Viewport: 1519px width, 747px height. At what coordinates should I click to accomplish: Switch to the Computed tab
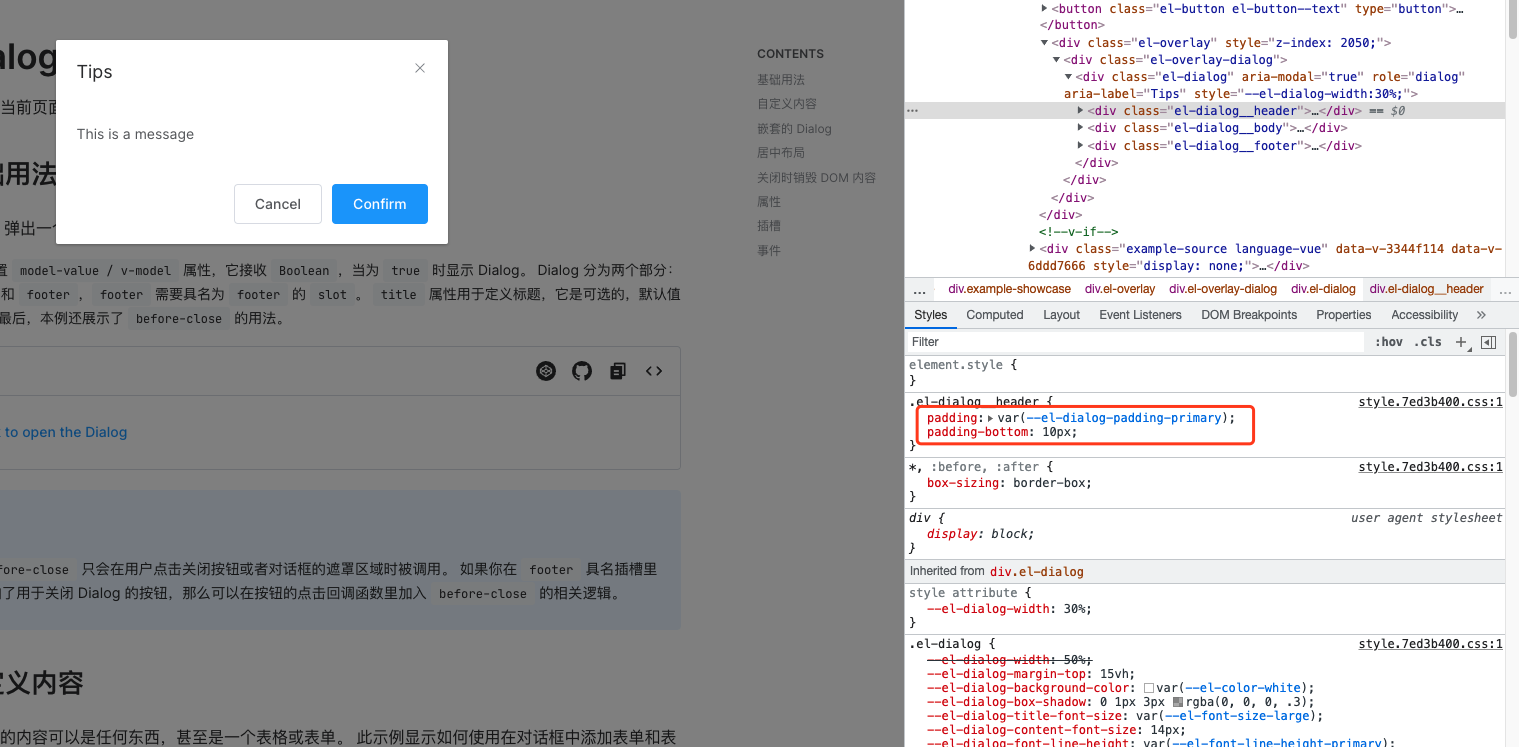995,315
